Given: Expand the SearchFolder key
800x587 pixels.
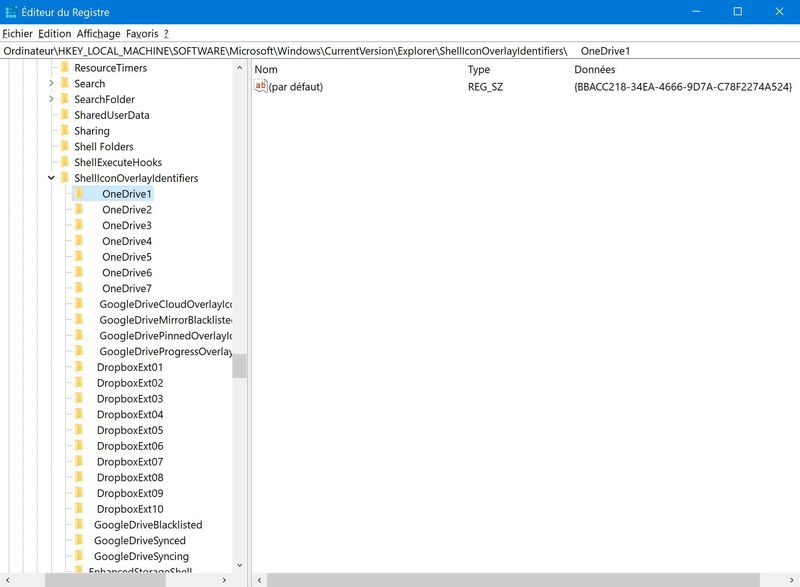Looking at the screenshot, I should (51, 99).
